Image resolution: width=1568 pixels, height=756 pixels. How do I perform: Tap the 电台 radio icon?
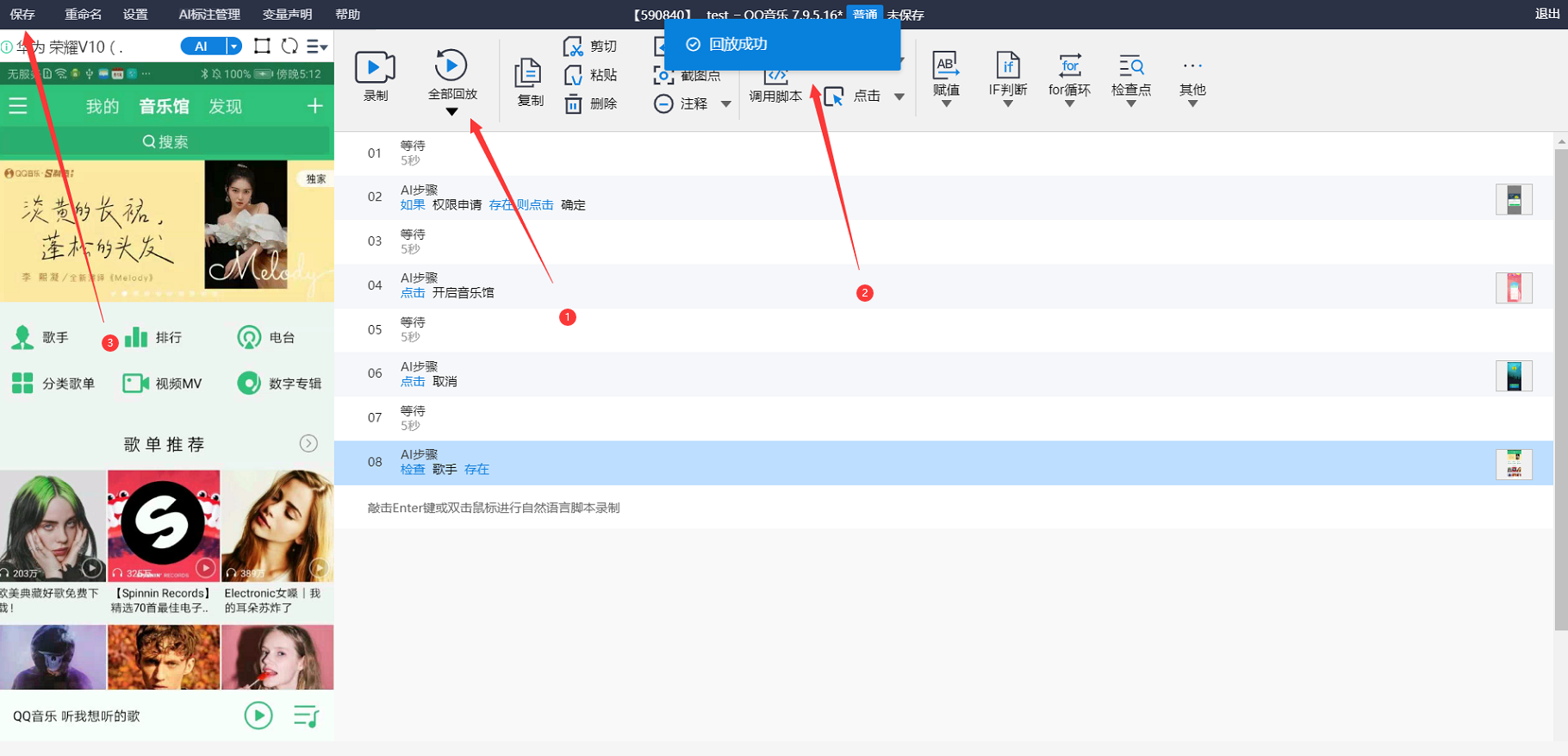(249, 337)
